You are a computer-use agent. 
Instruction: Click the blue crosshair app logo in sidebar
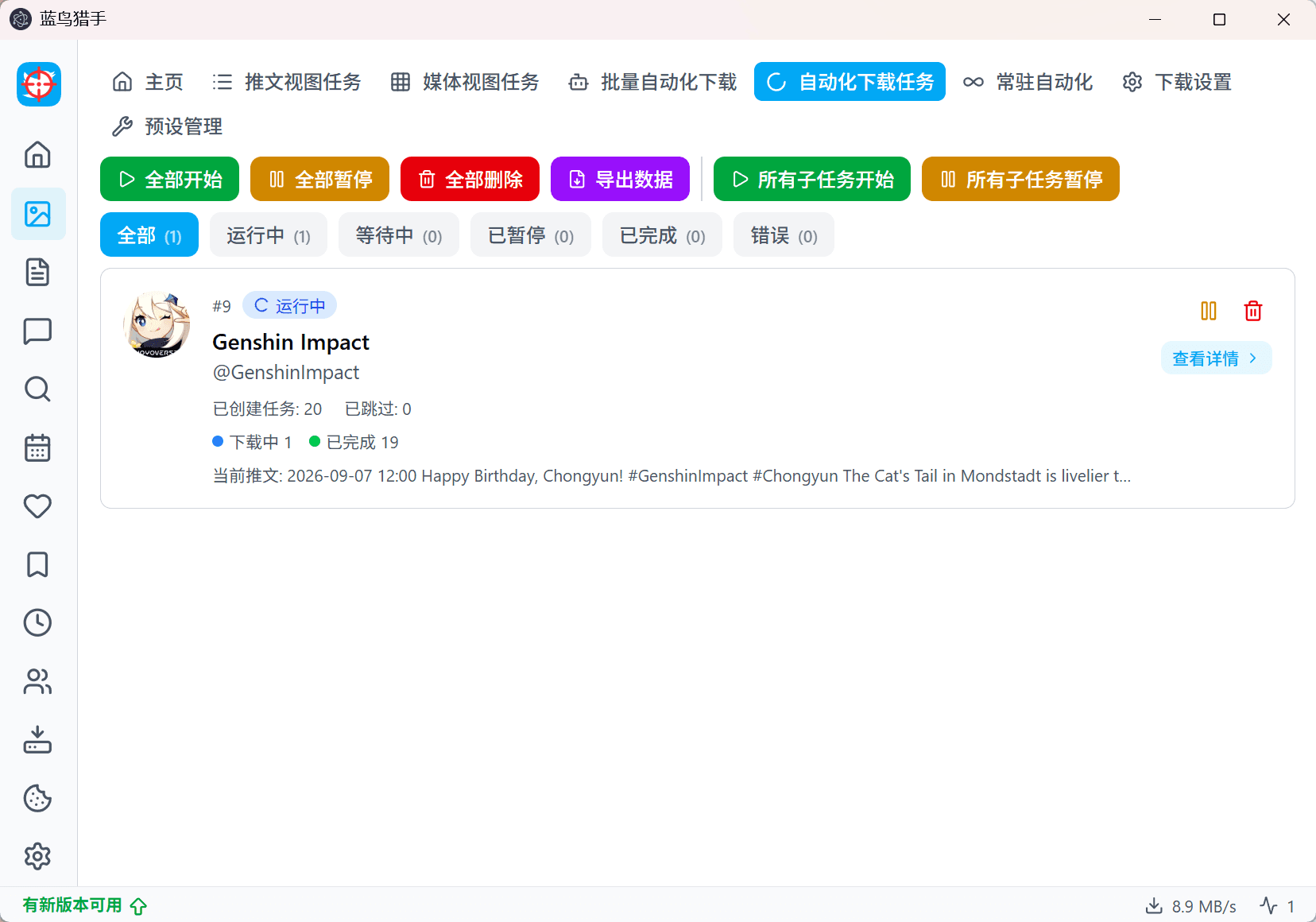tap(39, 84)
